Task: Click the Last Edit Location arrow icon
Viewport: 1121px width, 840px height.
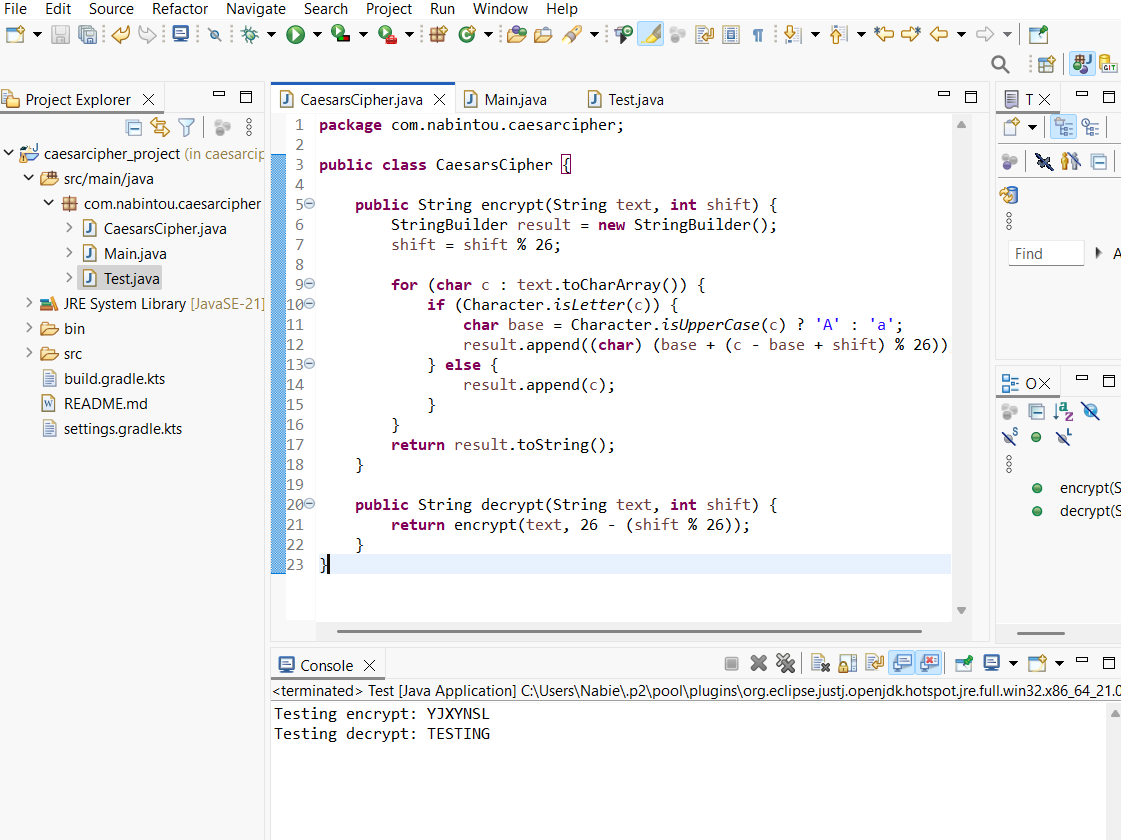Action: point(884,34)
